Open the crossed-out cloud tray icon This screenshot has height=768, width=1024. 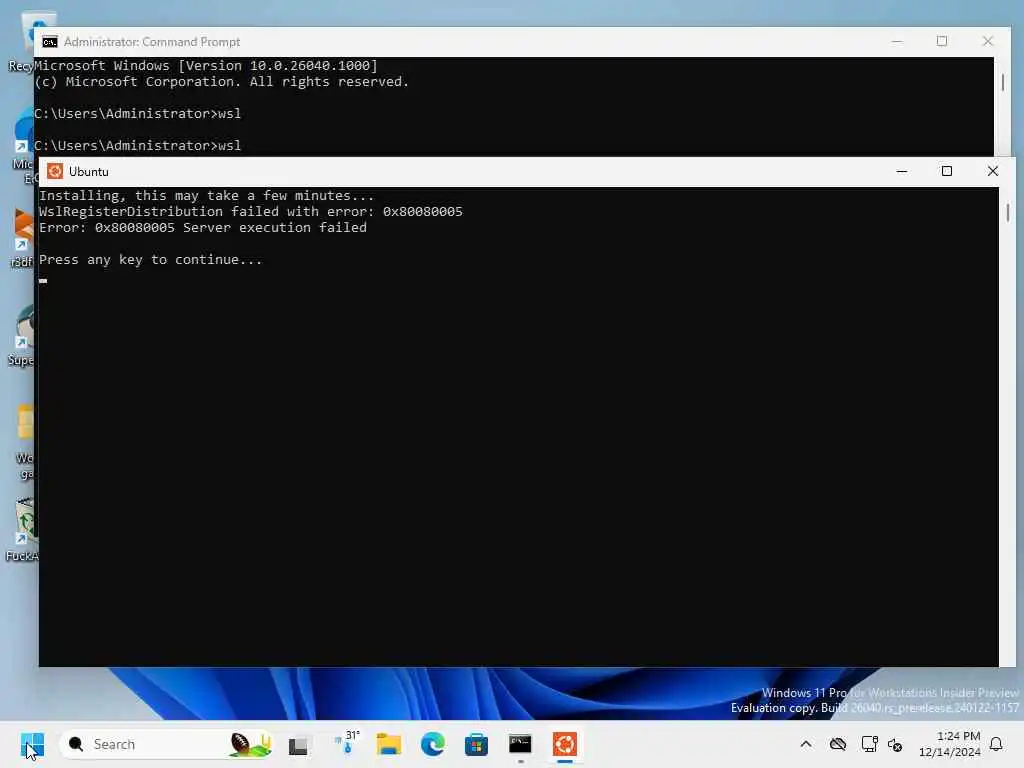(838, 744)
